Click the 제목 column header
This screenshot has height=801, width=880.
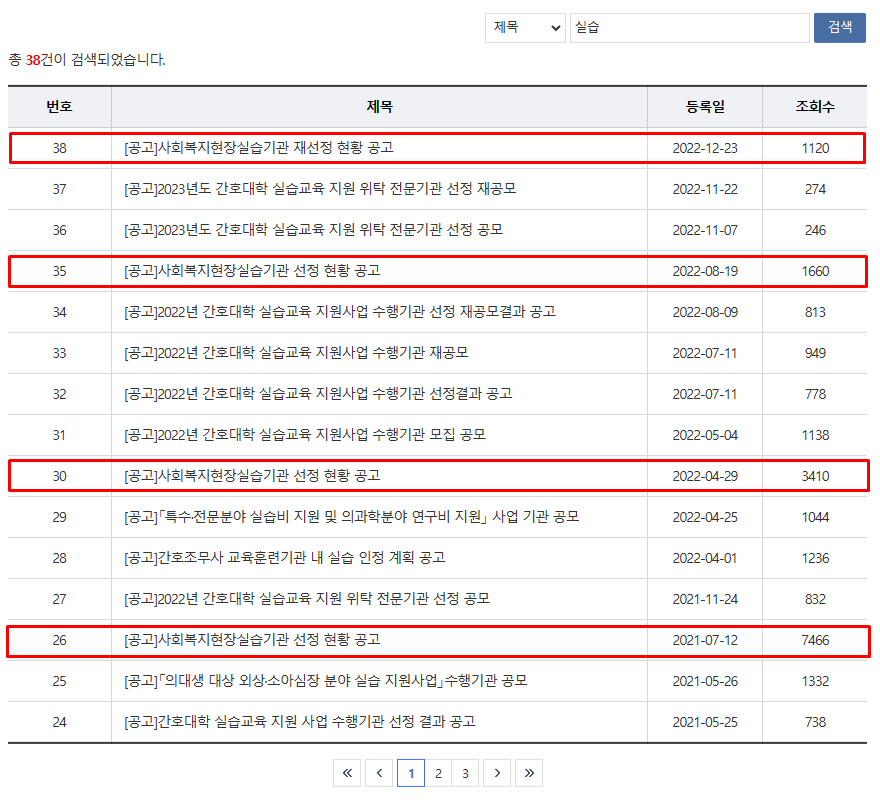coord(379,107)
